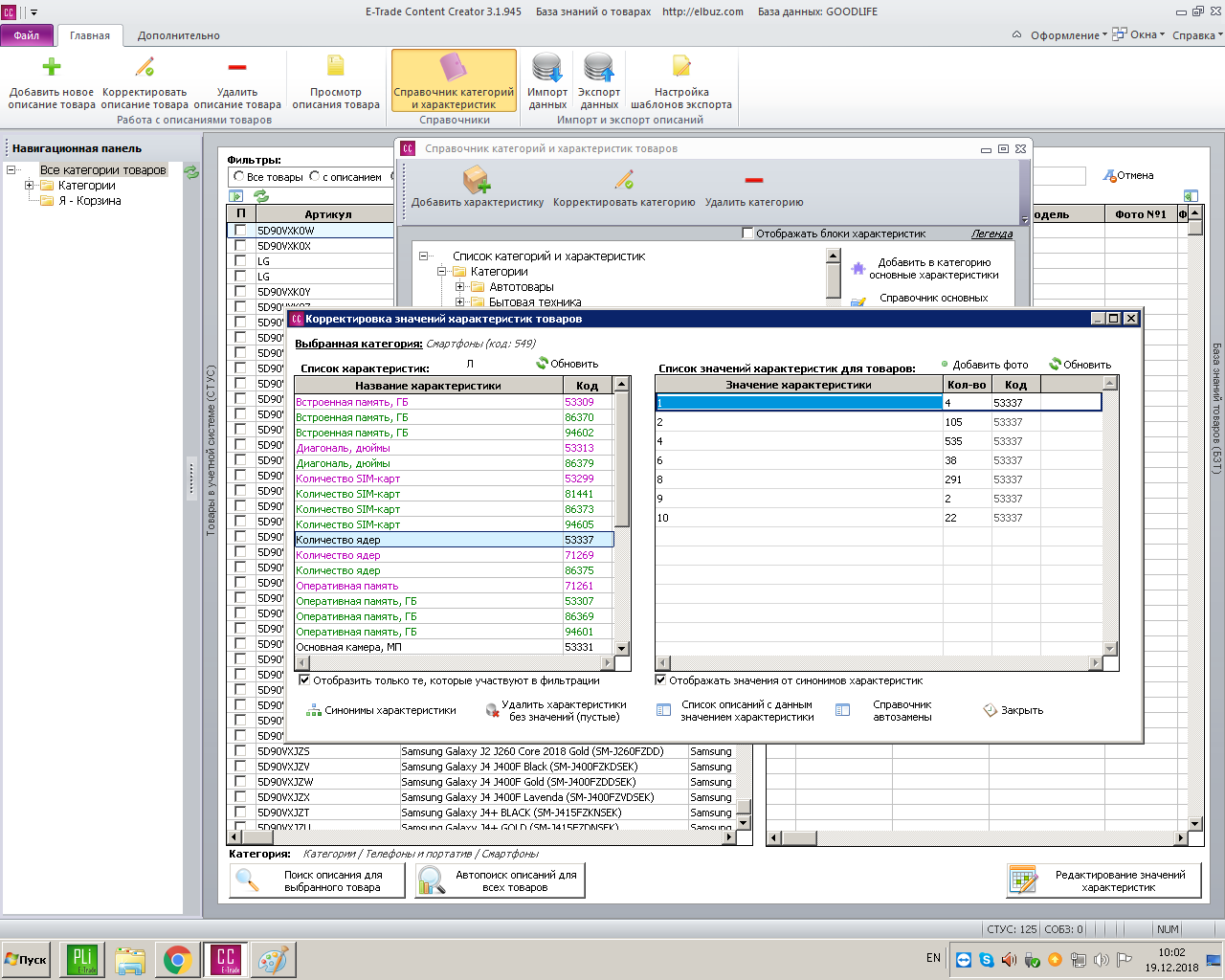1225x980 pixels.
Task: Click add main characteristics to category button
Action: (x=925, y=268)
